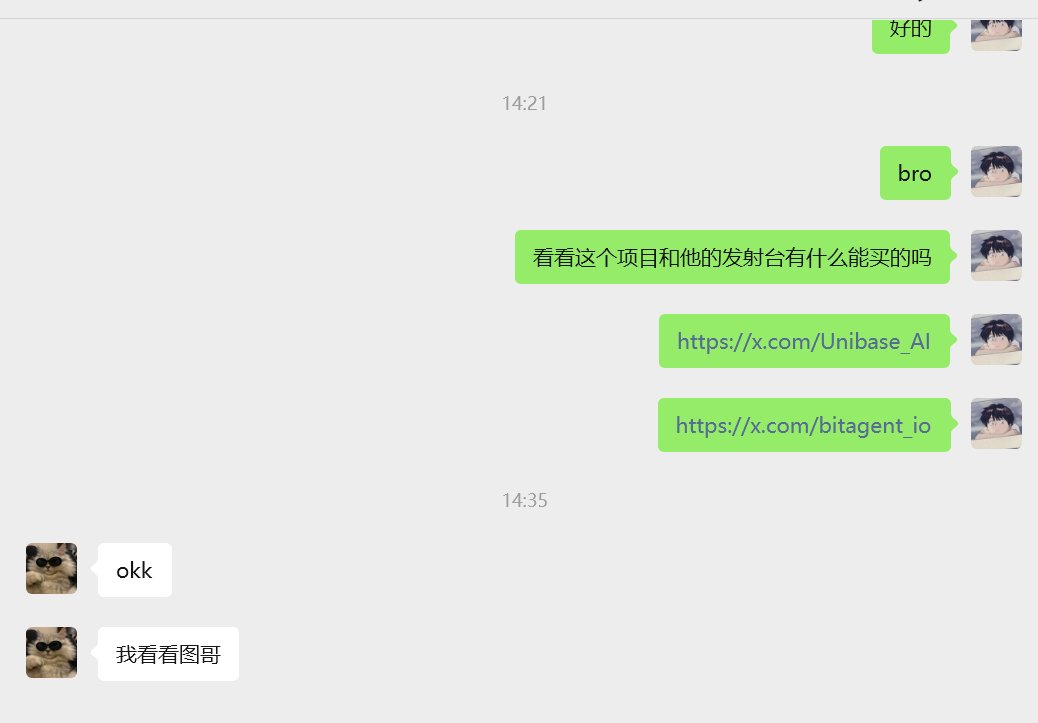
Task: Click the green bubble containing bitagent_io URL
Action: pyautogui.click(x=804, y=425)
